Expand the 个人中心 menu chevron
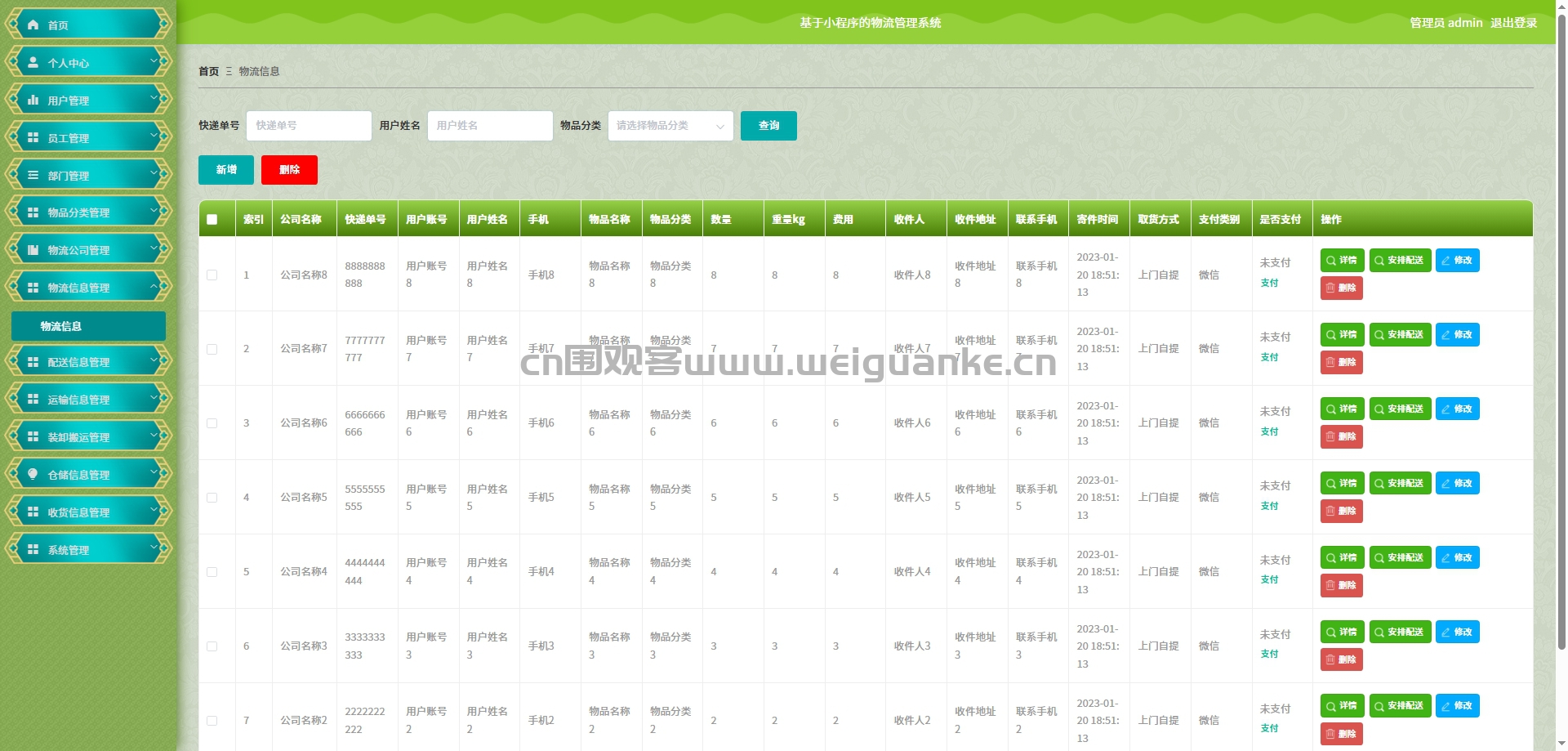 (154, 62)
